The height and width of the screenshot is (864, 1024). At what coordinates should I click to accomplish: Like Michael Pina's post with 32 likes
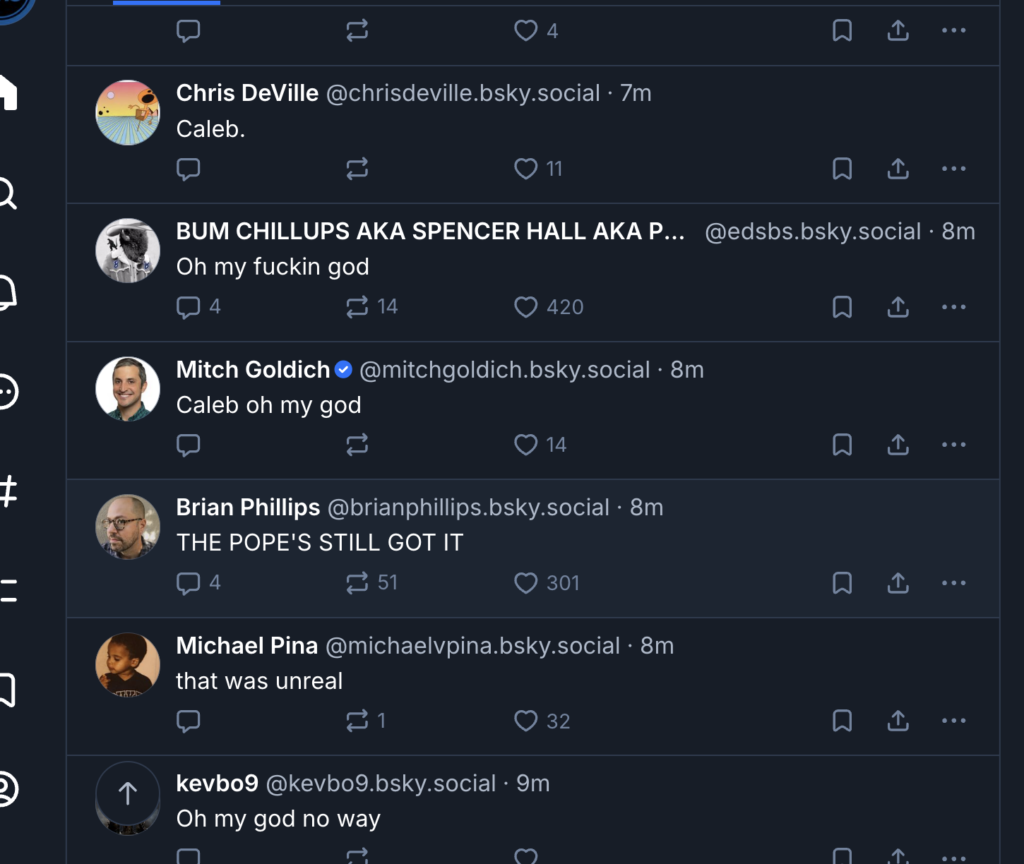click(x=526, y=721)
